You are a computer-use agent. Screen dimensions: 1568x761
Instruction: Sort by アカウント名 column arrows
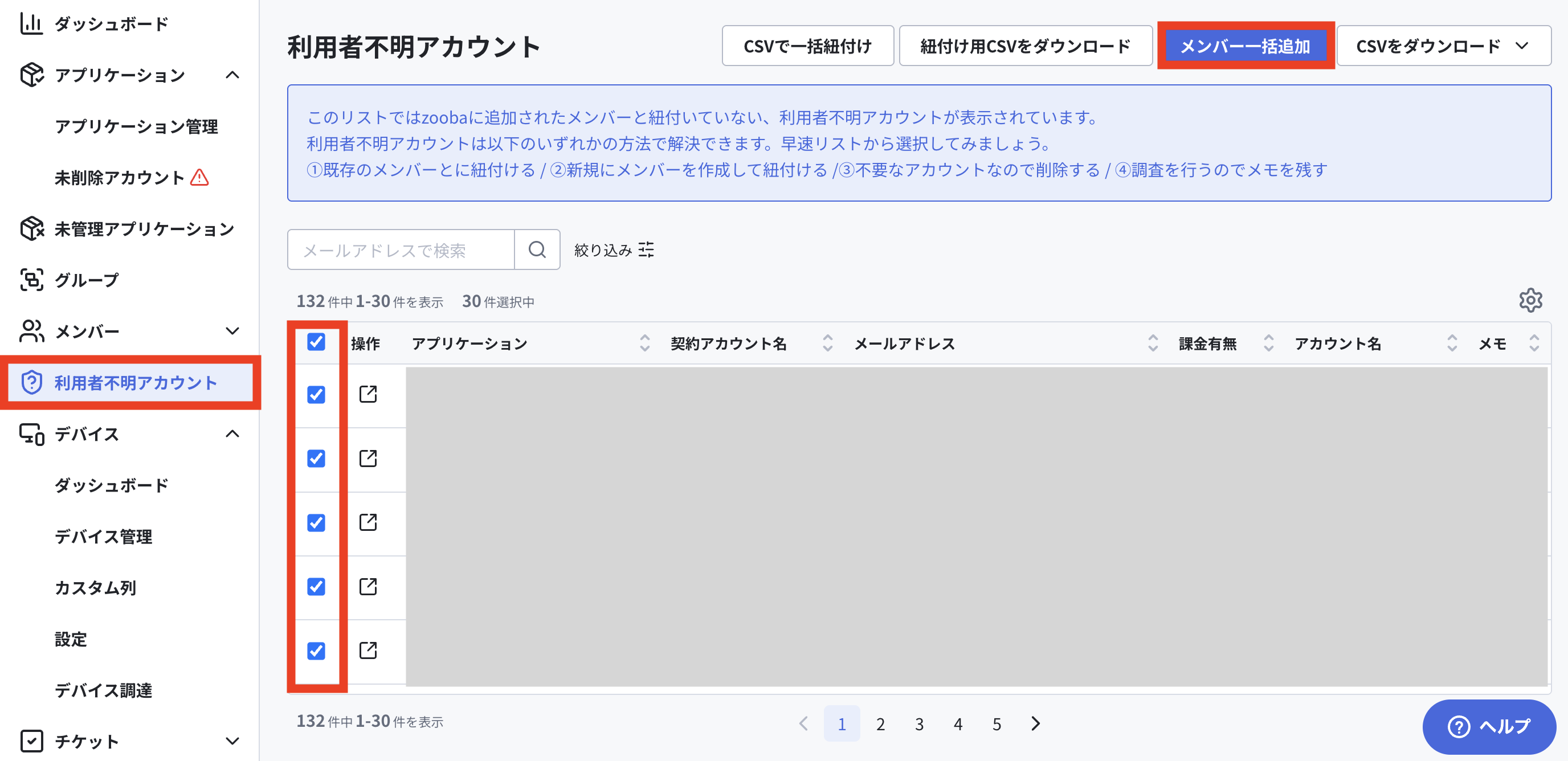coord(1452,343)
